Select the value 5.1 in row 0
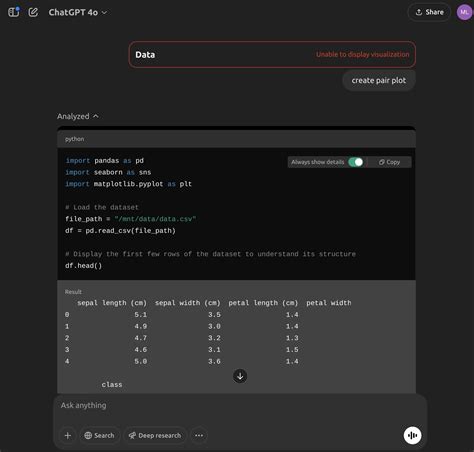 click(x=140, y=315)
